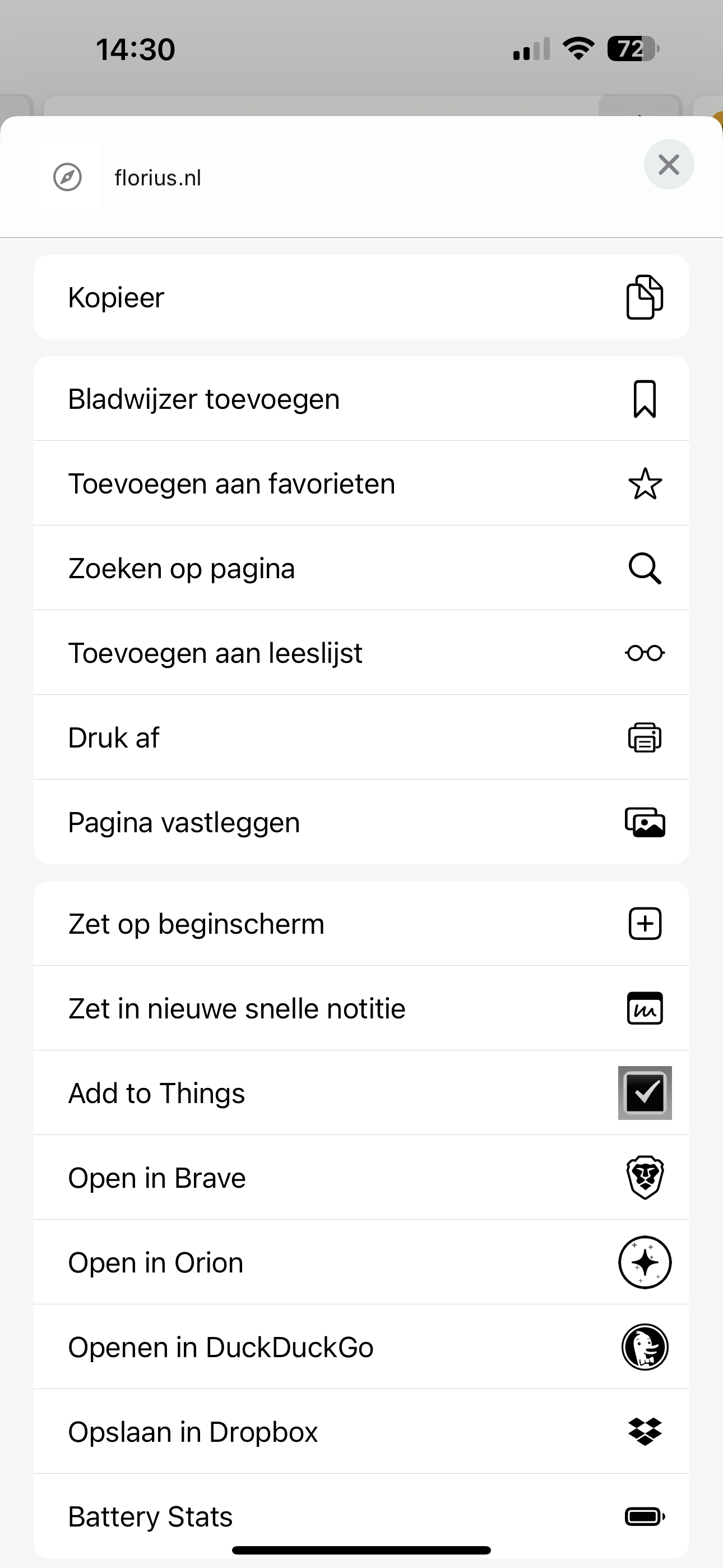Viewport: 723px width, 1568px height.
Task: Tap 'Zoeken op pagina' text
Action: pyautogui.click(x=182, y=569)
